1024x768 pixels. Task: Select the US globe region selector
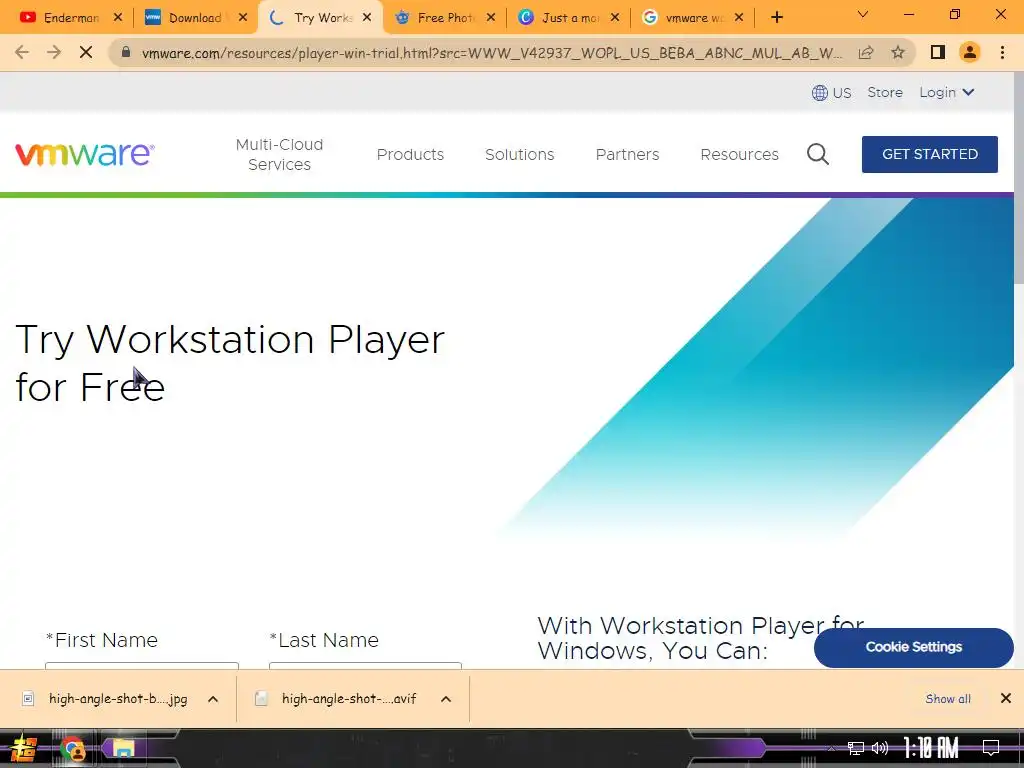coord(831,93)
